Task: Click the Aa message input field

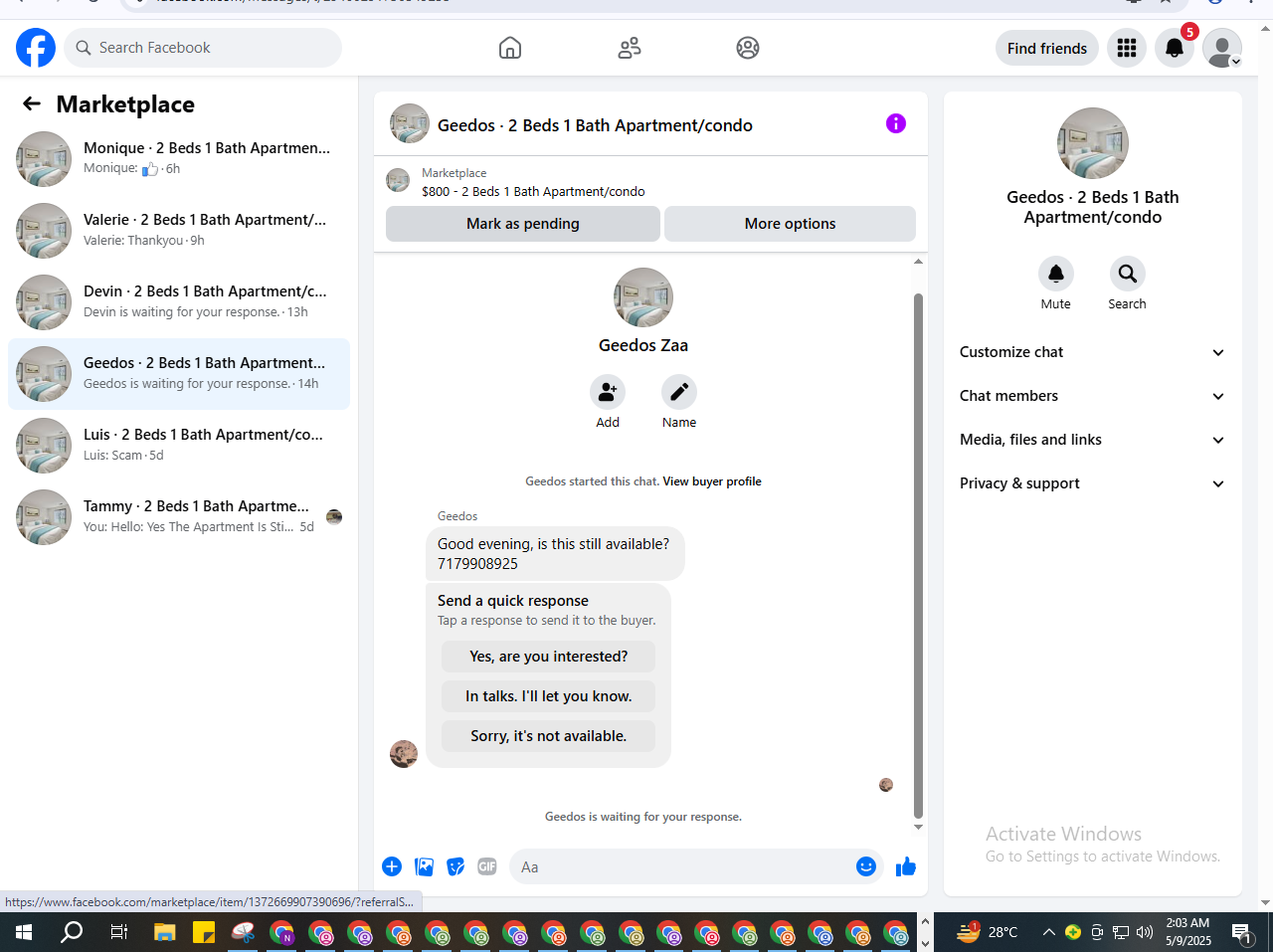Action: 682,866
